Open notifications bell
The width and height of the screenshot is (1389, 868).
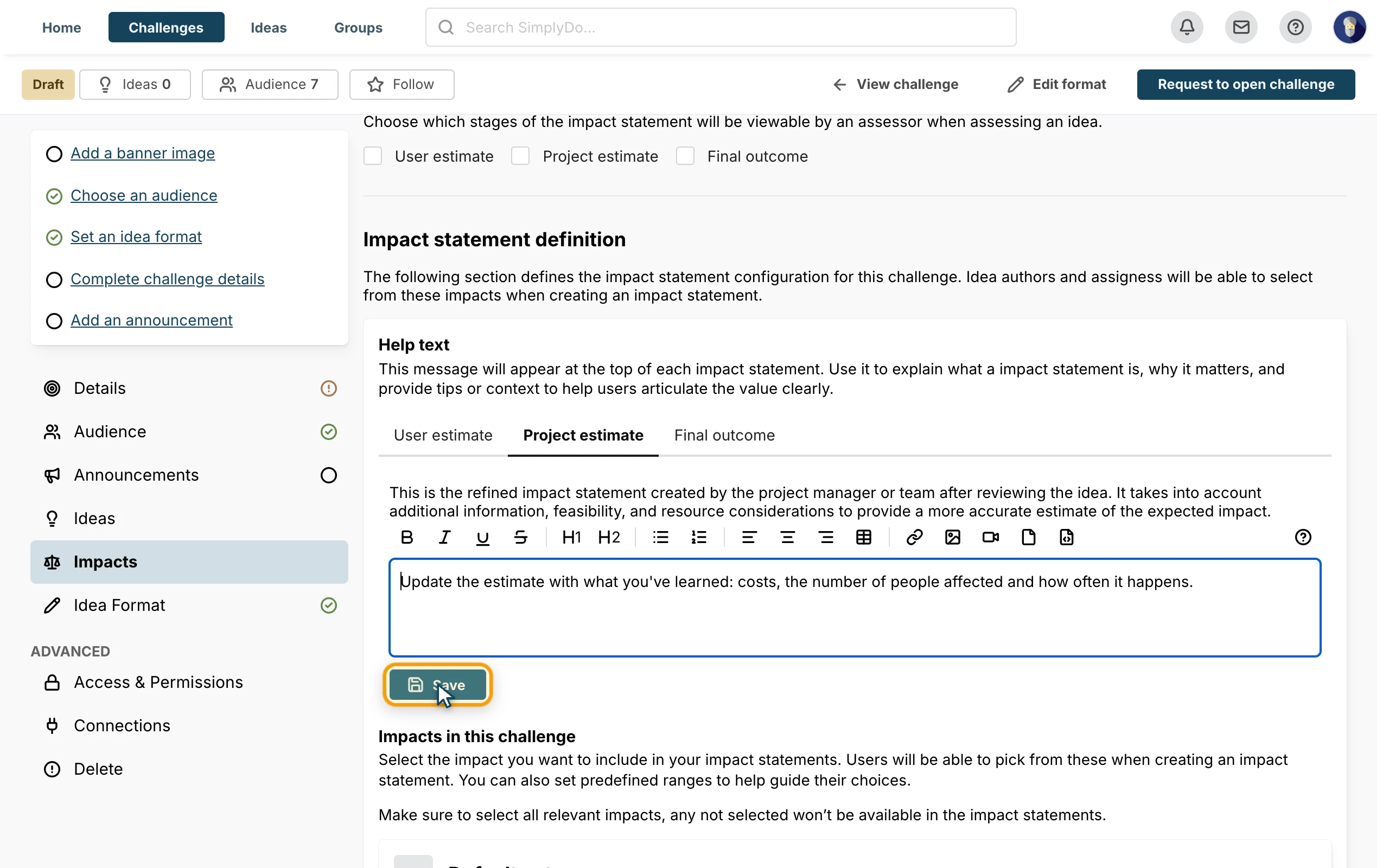click(x=1187, y=27)
